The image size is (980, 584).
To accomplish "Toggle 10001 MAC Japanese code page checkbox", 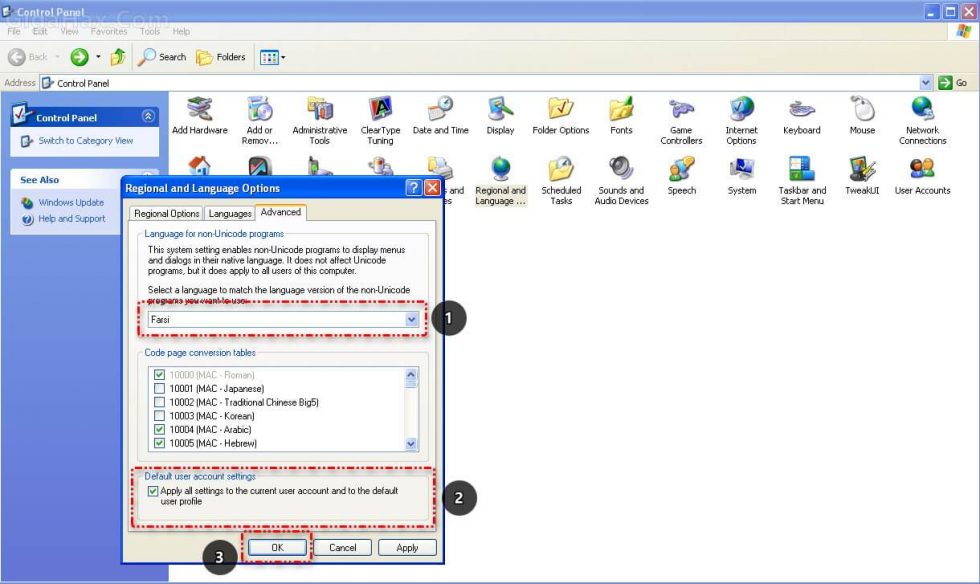I will click(159, 388).
